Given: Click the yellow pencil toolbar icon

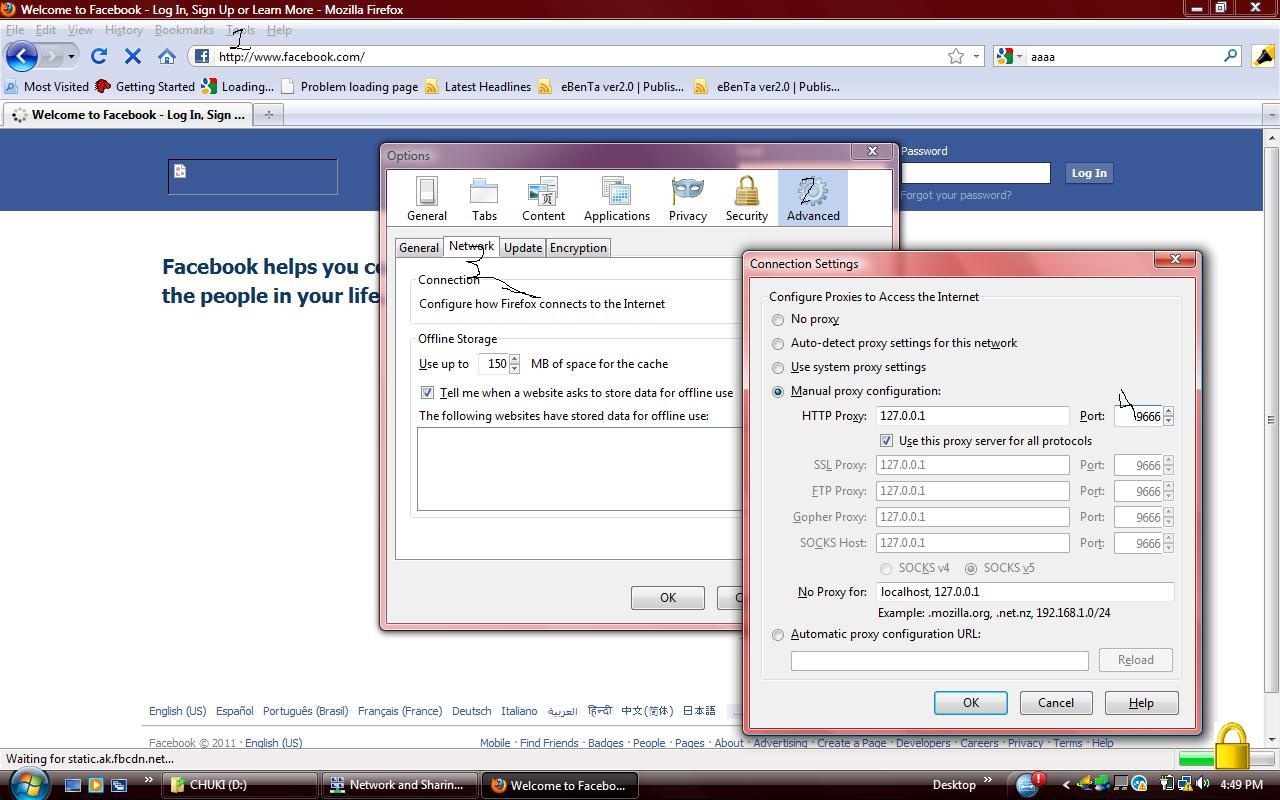Looking at the screenshot, I should (x=1263, y=56).
